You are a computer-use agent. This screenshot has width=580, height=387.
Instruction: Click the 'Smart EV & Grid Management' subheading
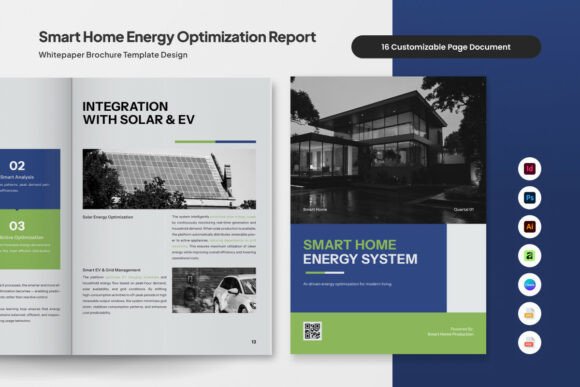pyautogui.click(x=111, y=270)
